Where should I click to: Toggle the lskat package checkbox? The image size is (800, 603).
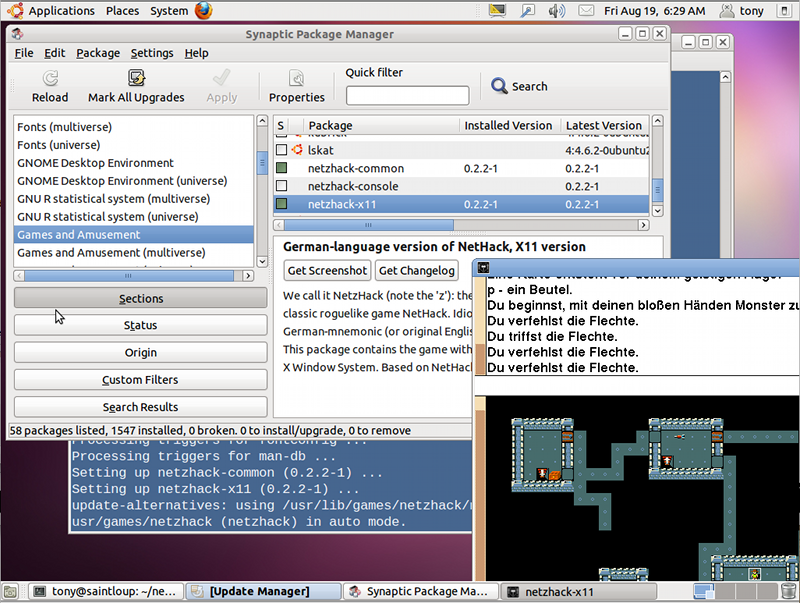[x=281, y=149]
